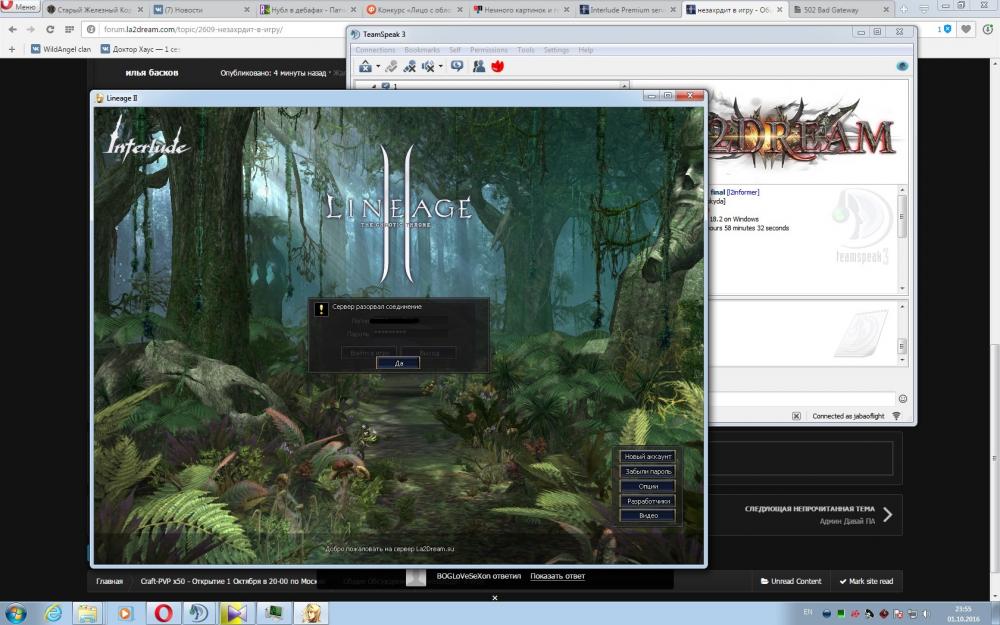Click the Показать ответ link
Viewport: 1000px width, 625px height.
[x=557, y=576]
